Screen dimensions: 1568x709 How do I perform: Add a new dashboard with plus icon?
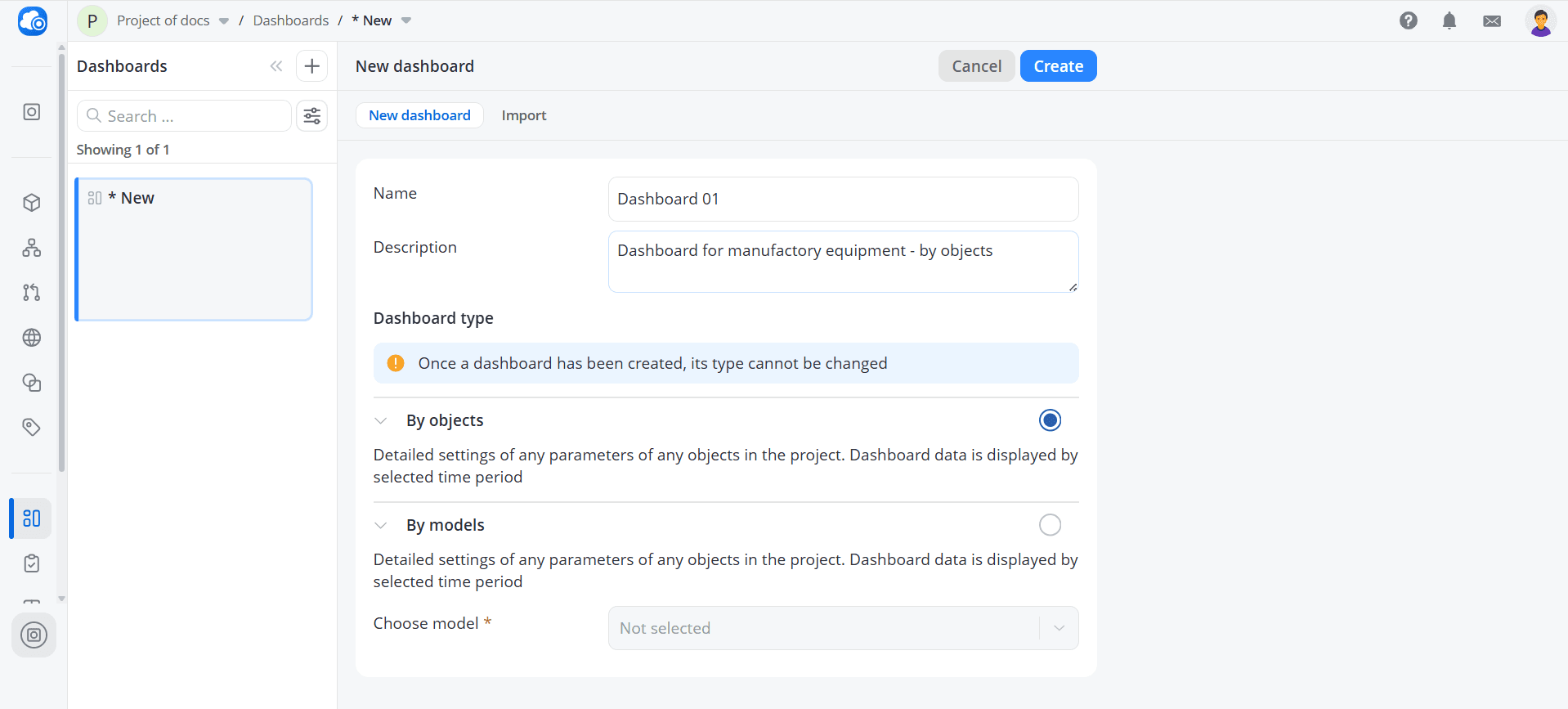(311, 66)
